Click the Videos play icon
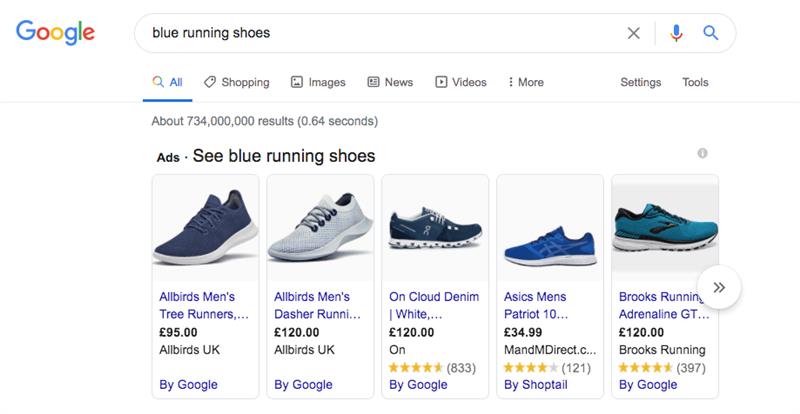800x414 pixels. (441, 82)
